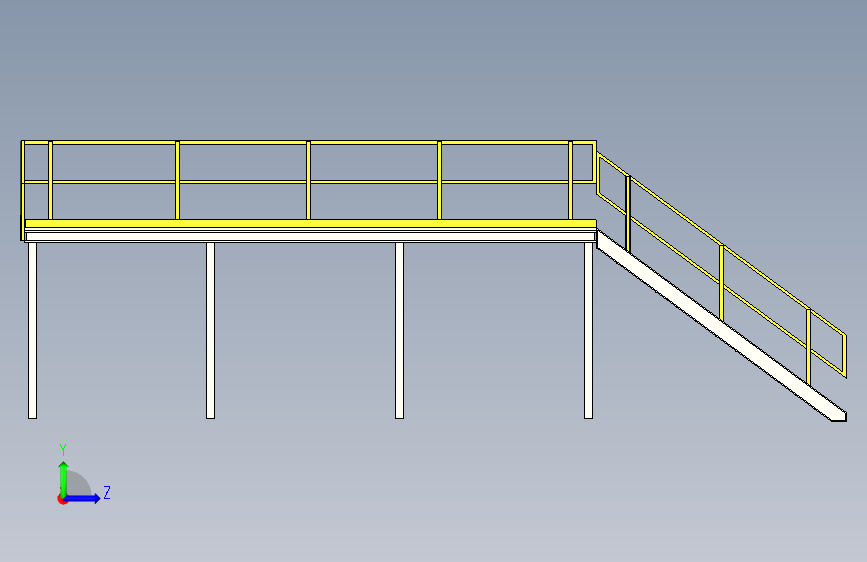The width and height of the screenshot is (867, 562).
Task: Click the blue Z axis arrow of the triad
Action: pos(83,498)
